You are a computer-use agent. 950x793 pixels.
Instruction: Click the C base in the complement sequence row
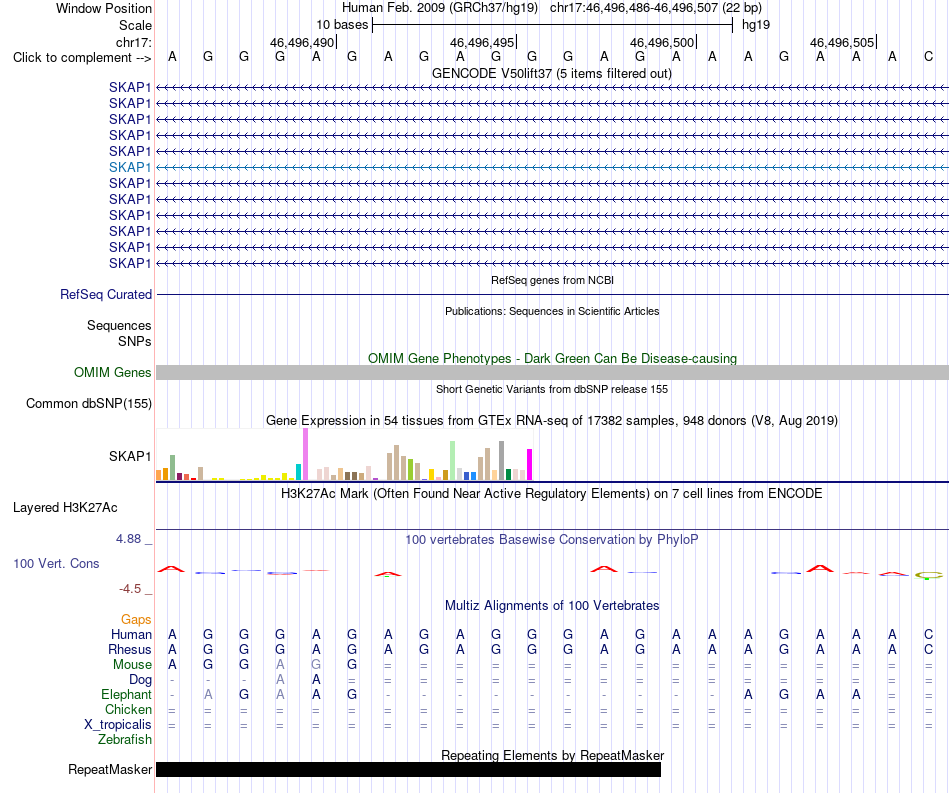click(x=928, y=56)
